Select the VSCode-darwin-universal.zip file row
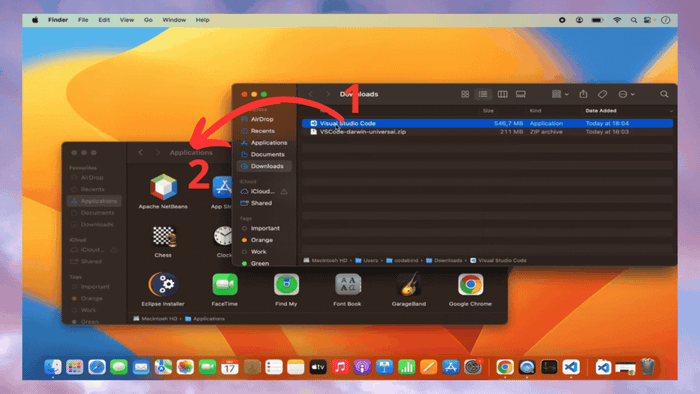The width and height of the screenshot is (700, 394). [x=487, y=132]
